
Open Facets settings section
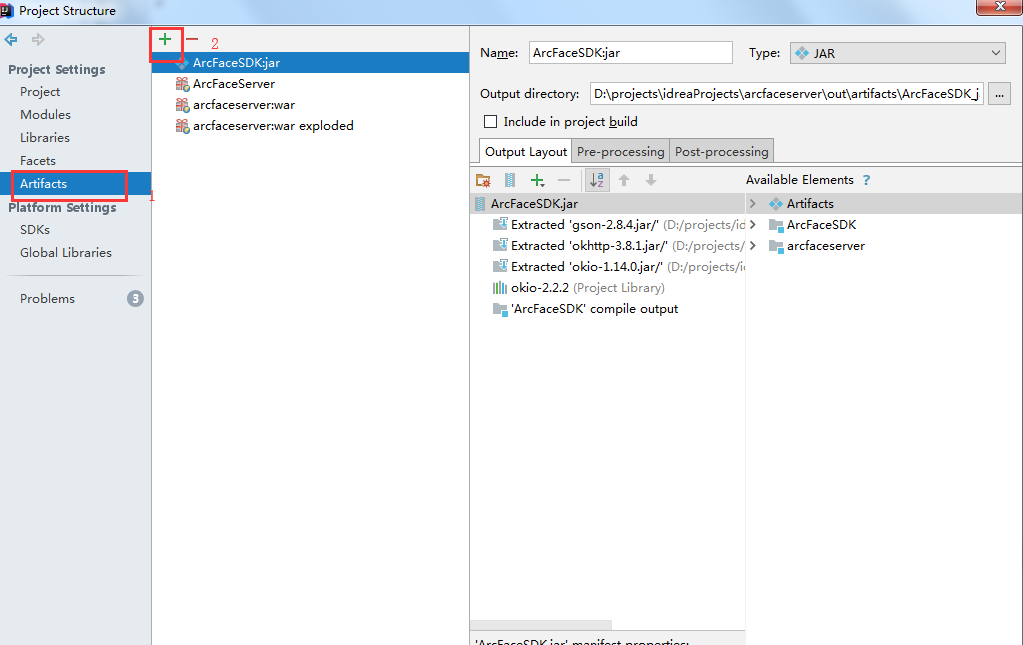[38, 160]
